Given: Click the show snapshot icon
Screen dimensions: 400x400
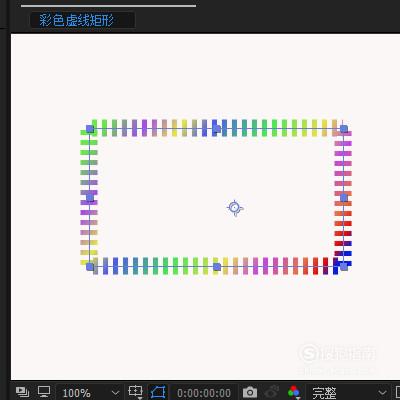Looking at the screenshot, I should pyautogui.click(x=272, y=392).
